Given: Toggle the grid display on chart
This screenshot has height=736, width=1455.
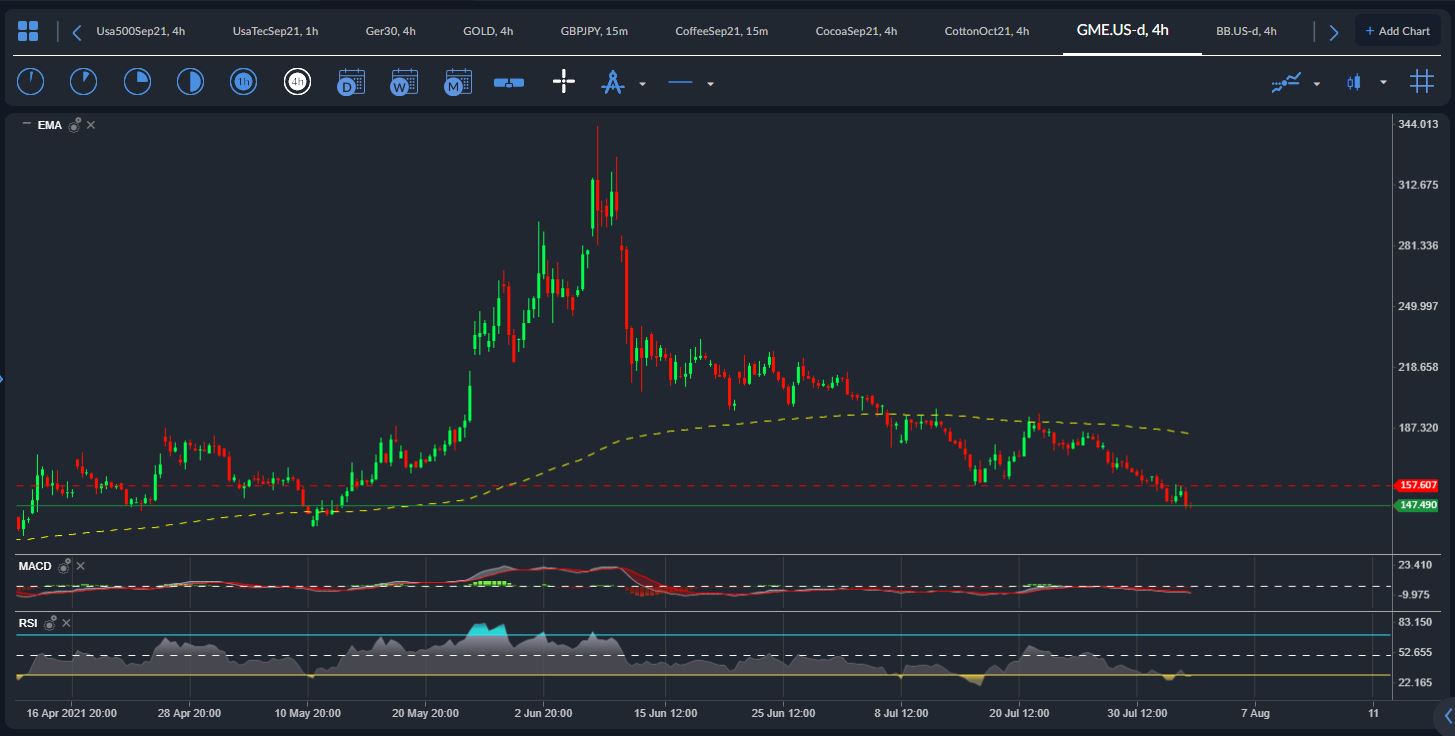Looking at the screenshot, I should pyautogui.click(x=1421, y=83).
